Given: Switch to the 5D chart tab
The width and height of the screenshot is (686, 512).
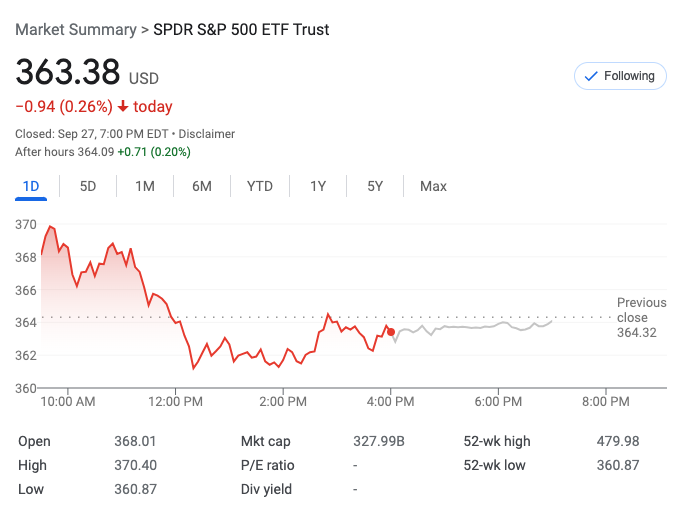Looking at the screenshot, I should pos(88,186).
